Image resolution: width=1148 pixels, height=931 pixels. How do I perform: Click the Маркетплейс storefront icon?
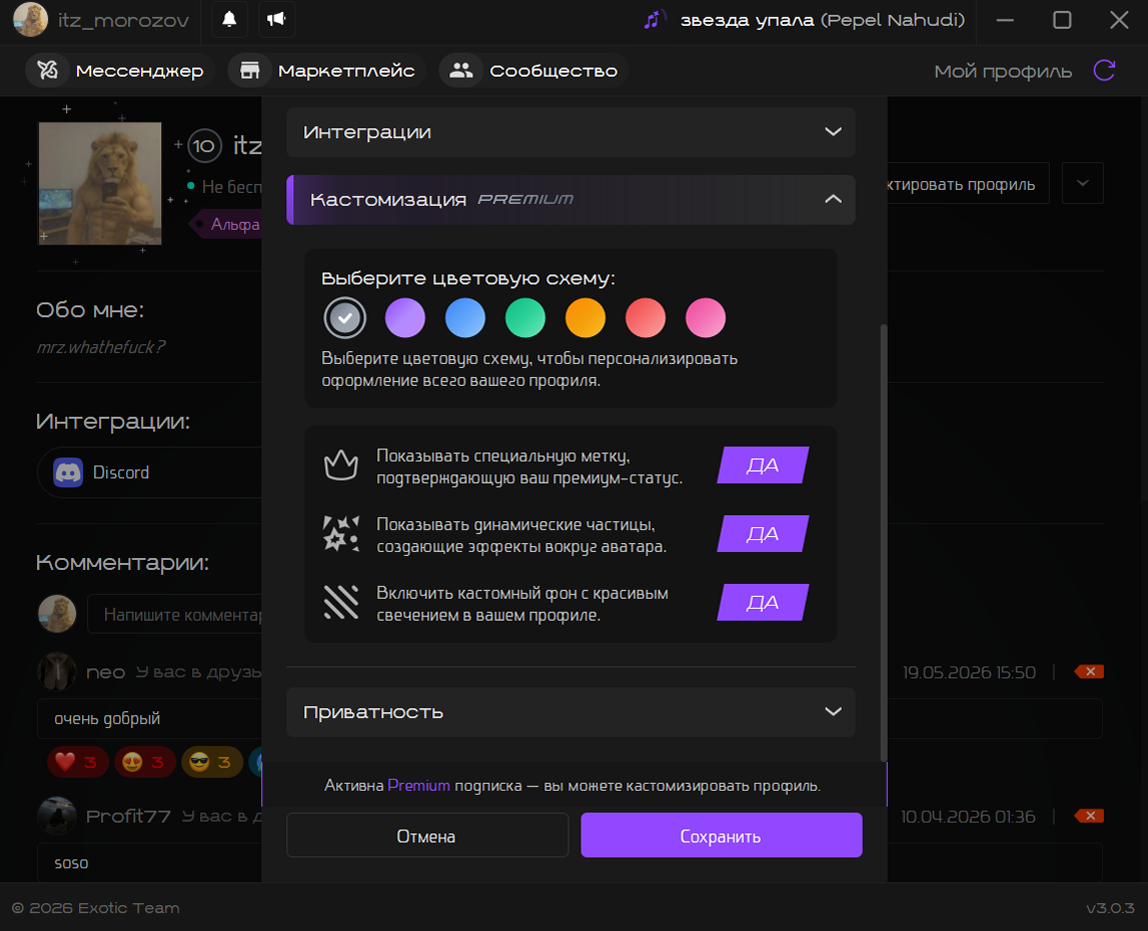[x=250, y=70]
